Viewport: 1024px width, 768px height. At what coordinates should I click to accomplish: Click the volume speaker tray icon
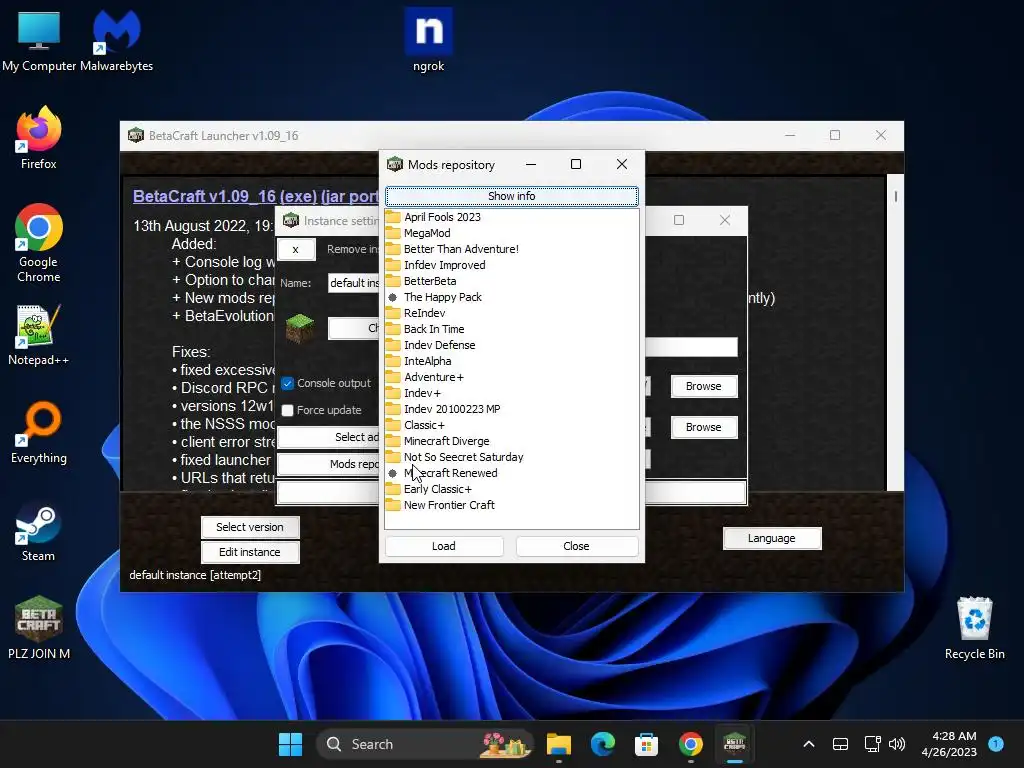[x=897, y=744]
